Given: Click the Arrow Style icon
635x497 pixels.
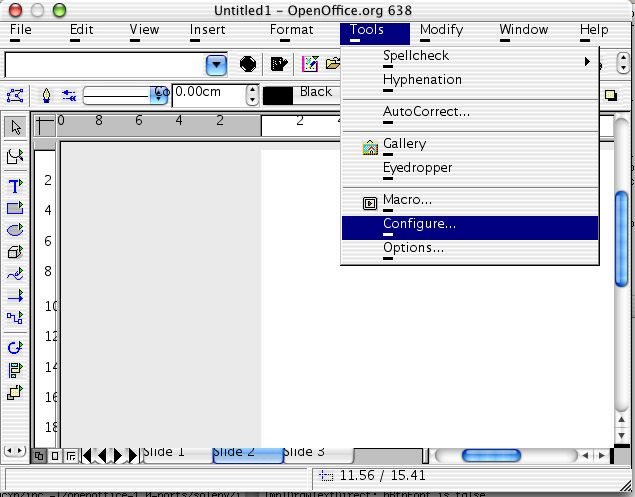Looking at the screenshot, I should coord(69,96).
